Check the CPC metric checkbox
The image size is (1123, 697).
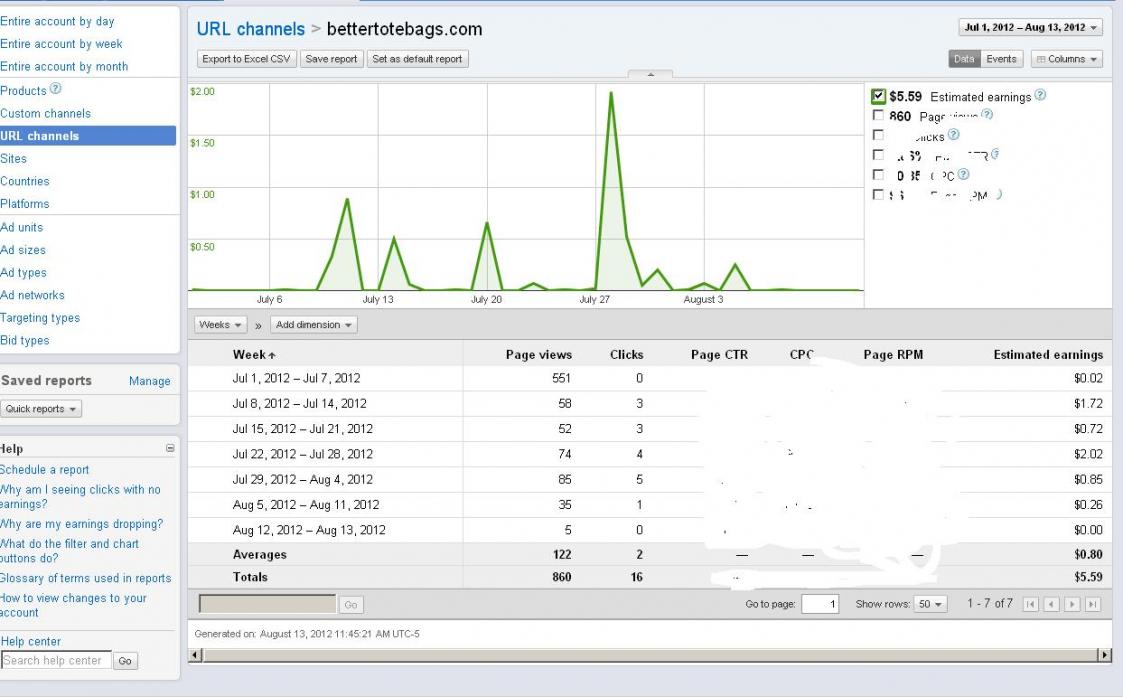(x=878, y=175)
